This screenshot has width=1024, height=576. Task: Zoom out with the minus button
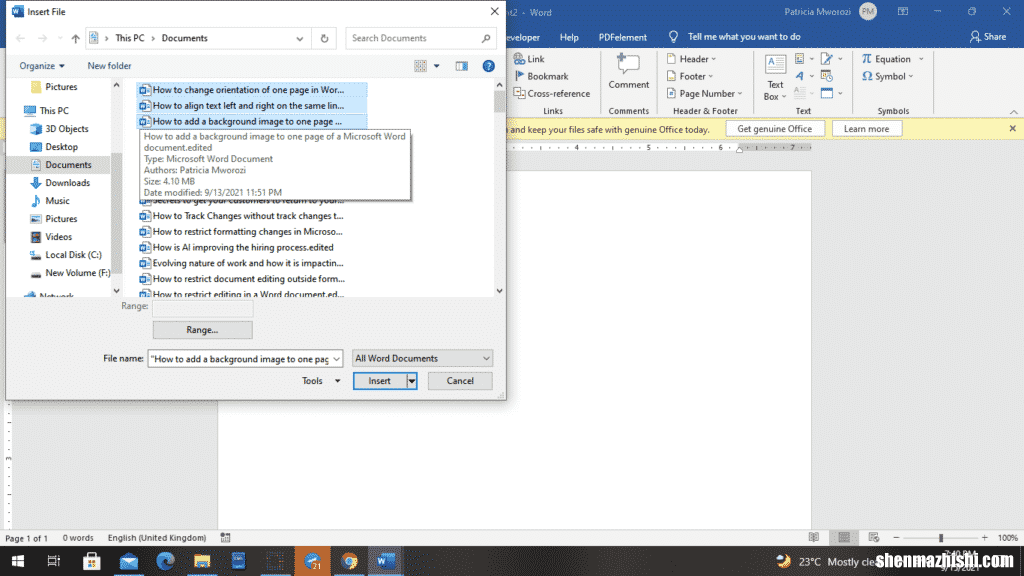897,537
